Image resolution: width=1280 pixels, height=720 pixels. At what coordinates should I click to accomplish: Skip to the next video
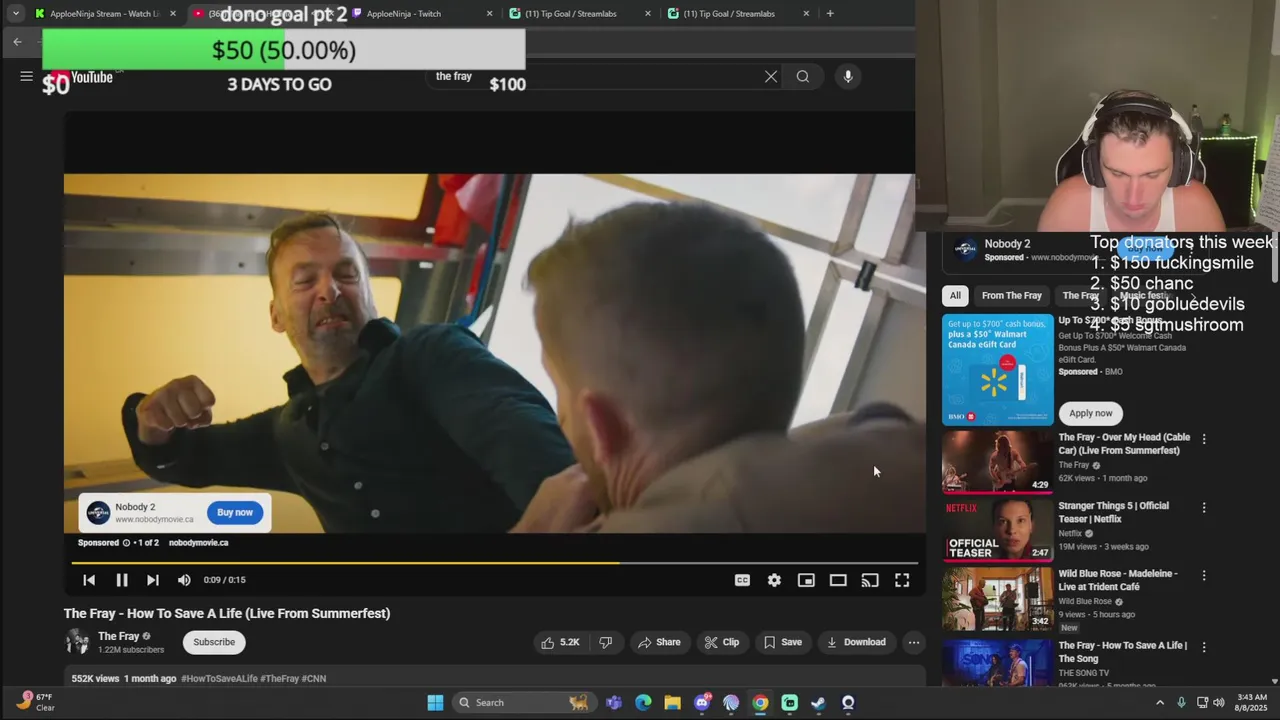click(153, 580)
